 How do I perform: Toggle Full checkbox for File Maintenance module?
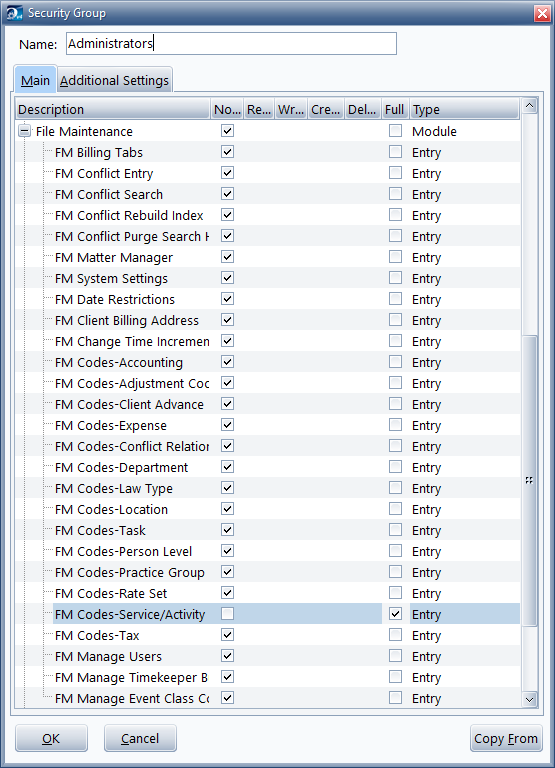pos(395,131)
